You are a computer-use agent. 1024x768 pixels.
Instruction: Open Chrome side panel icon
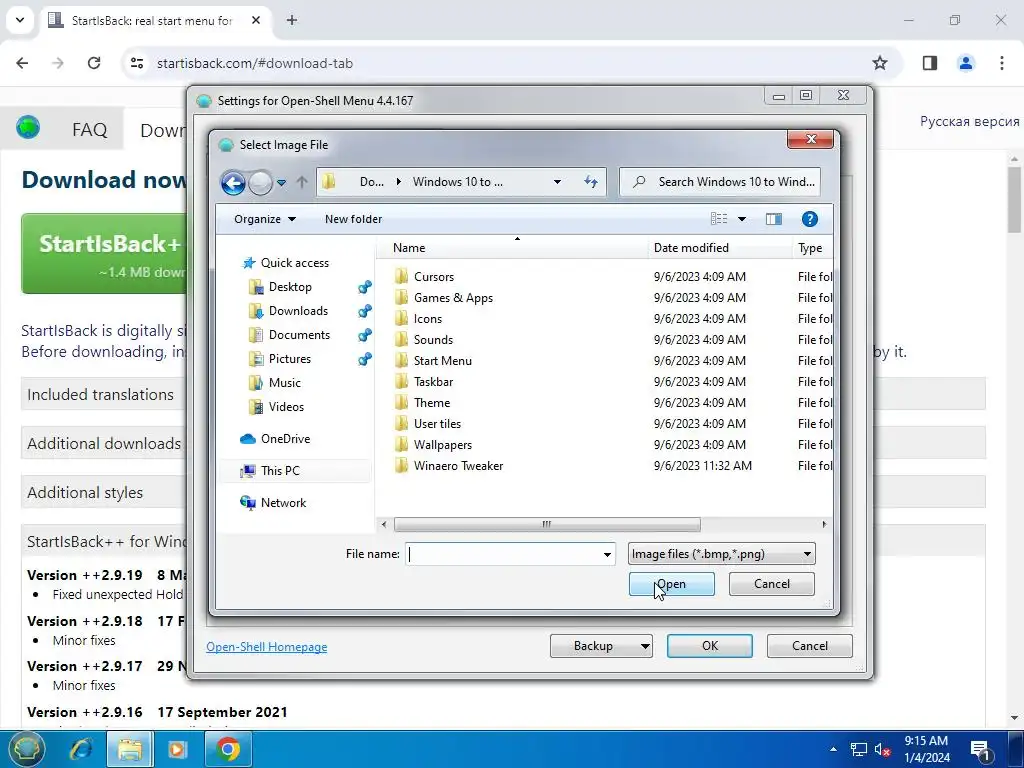pos(930,63)
